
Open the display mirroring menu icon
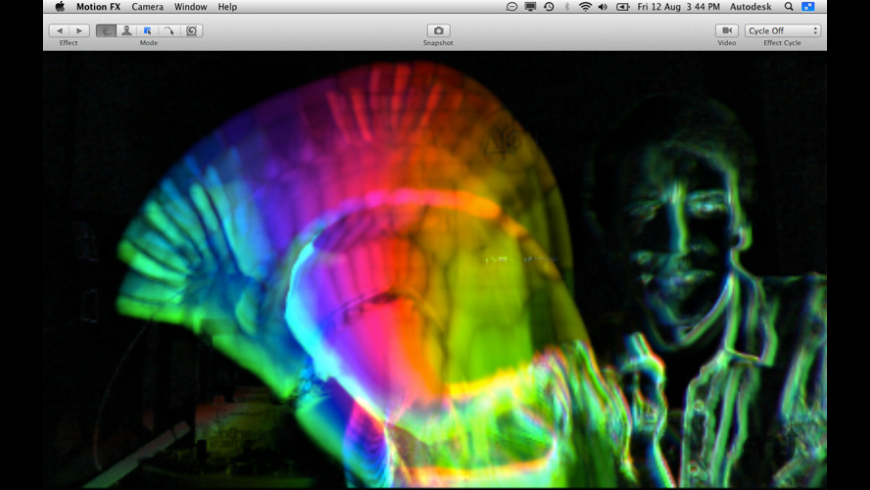click(530, 7)
